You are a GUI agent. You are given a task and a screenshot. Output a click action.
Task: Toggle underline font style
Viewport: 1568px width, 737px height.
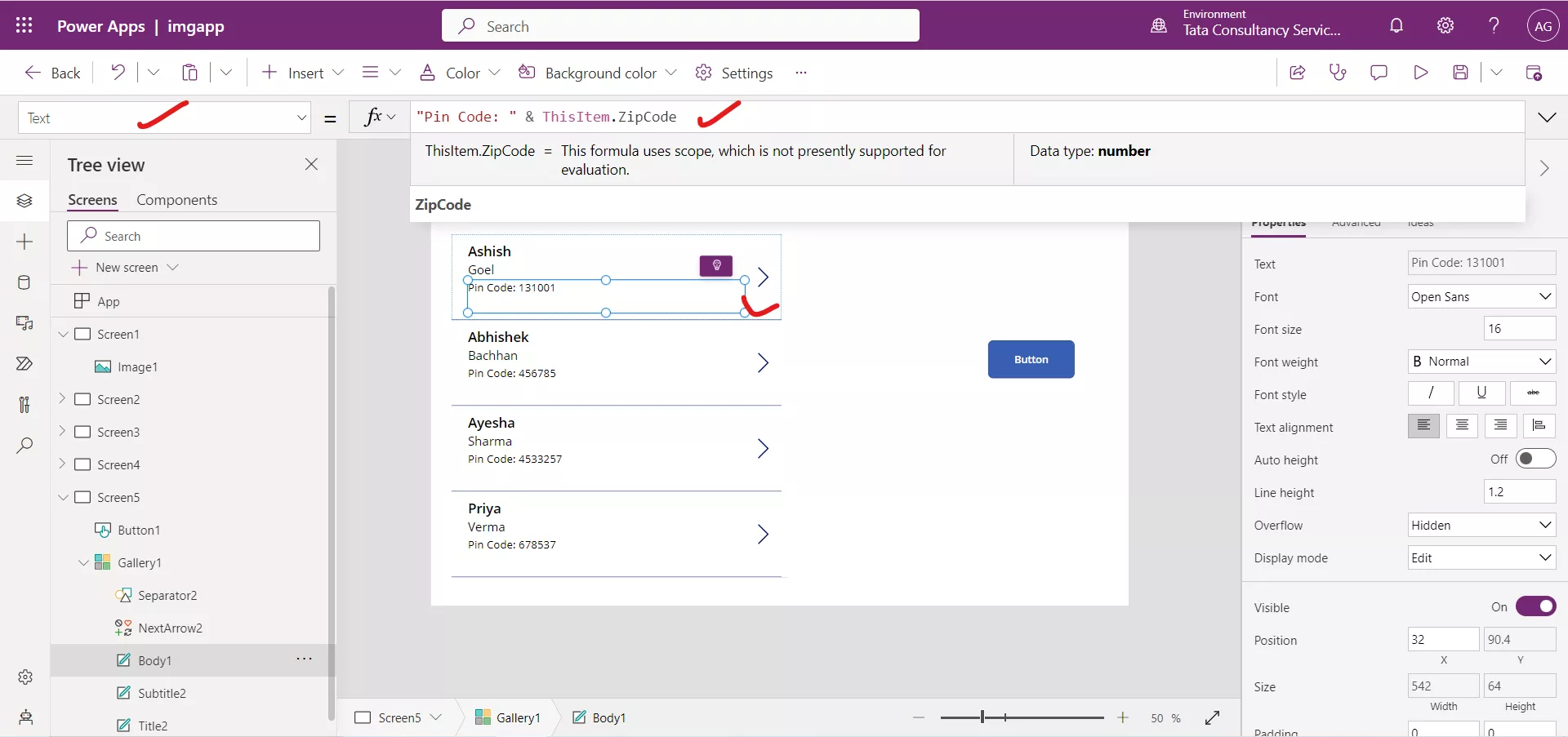[1481, 393]
